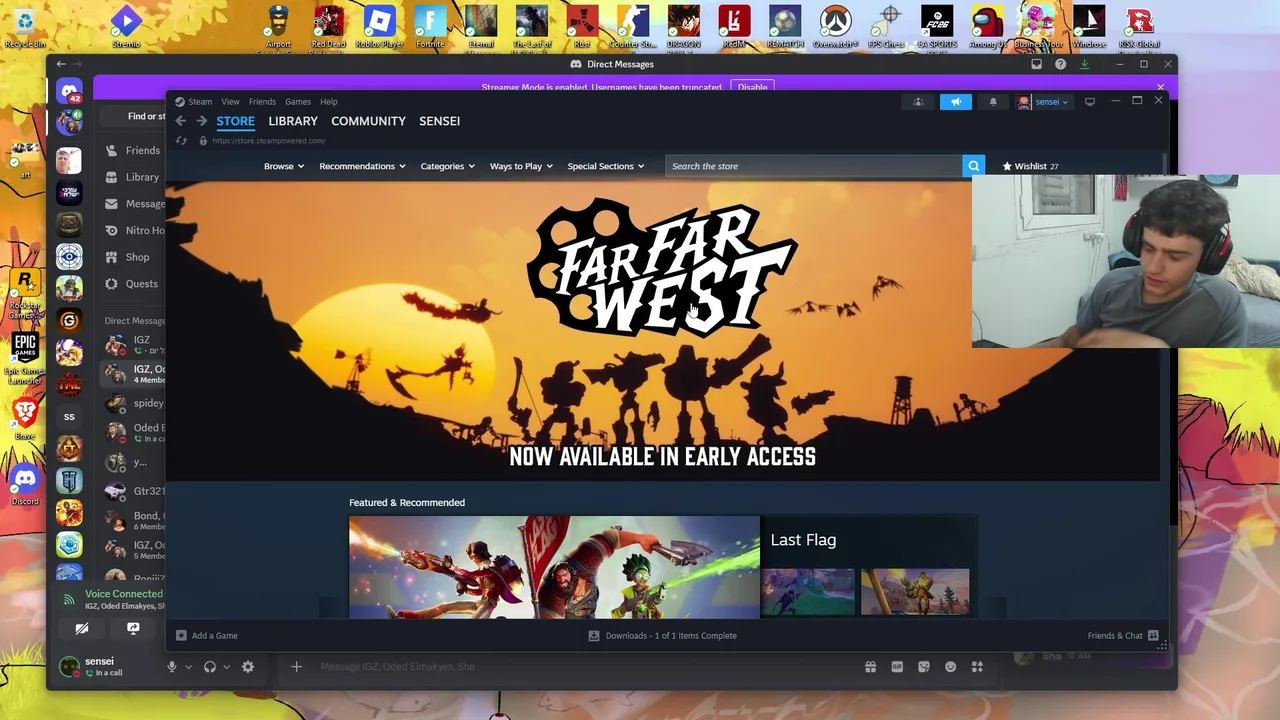This screenshot has height=720, width=1280.
Task: Click the Last Flag featured game image
Action: [x=554, y=567]
